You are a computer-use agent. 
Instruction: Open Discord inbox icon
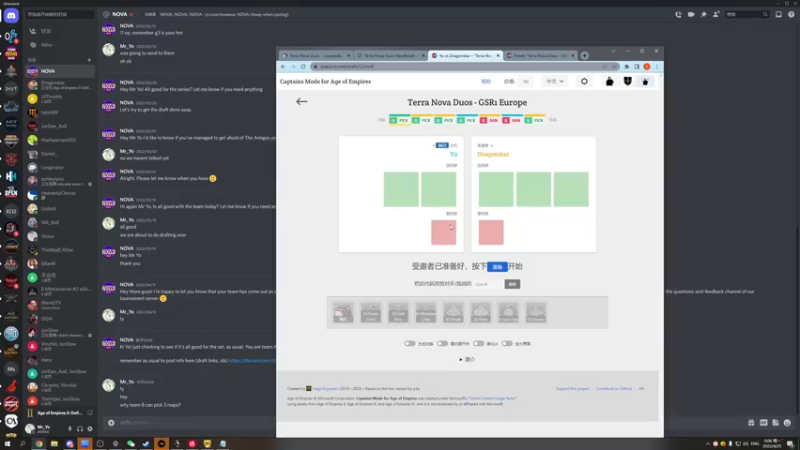(x=779, y=14)
